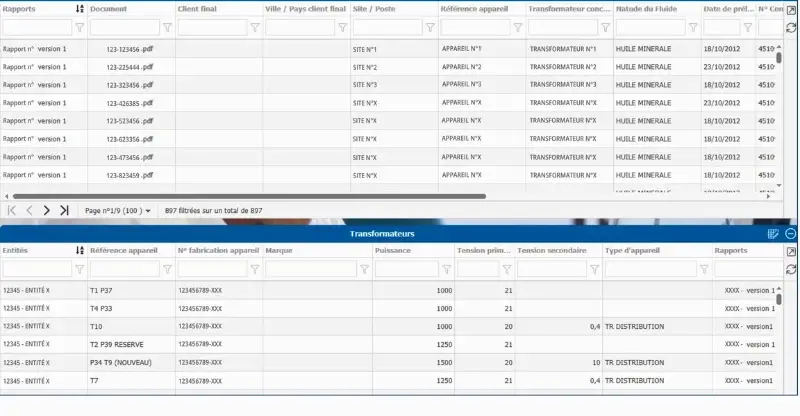Focus the Marque filter input field
This screenshot has height=416, width=800.
(x=311, y=269)
